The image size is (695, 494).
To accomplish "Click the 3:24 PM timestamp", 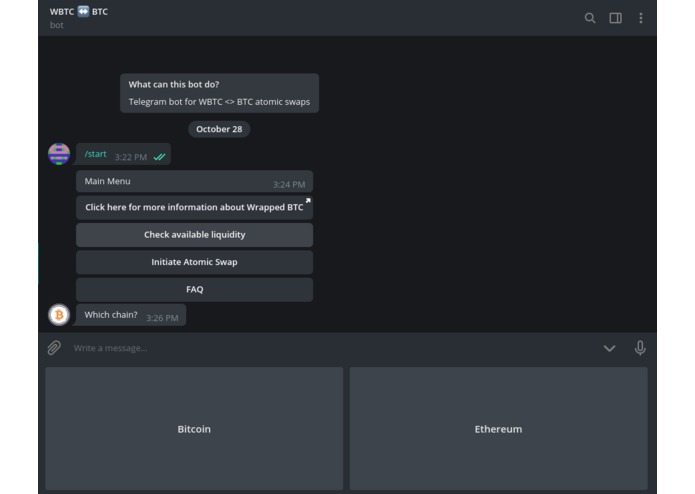I will [289, 184].
